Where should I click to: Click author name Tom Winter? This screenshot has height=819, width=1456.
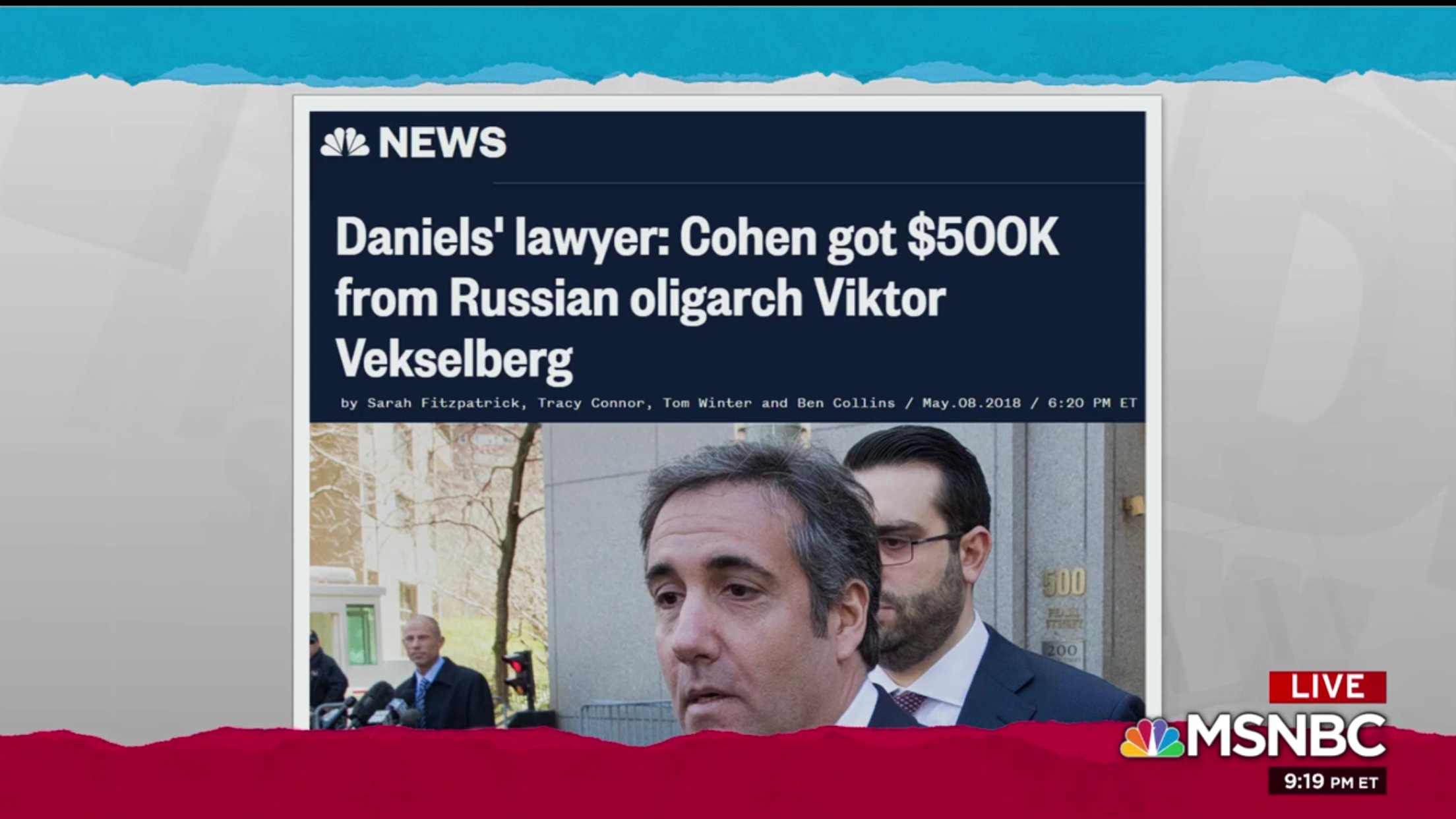(x=707, y=403)
